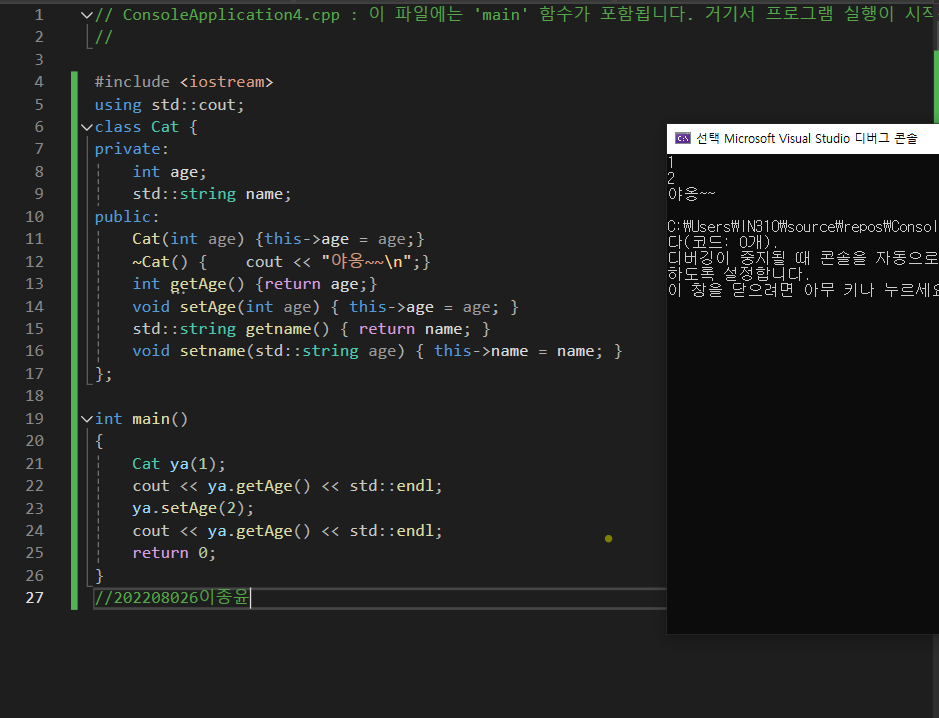Select the debug console title bar text
Viewport: 939px width, 718px height.
pyautogui.click(x=806, y=138)
